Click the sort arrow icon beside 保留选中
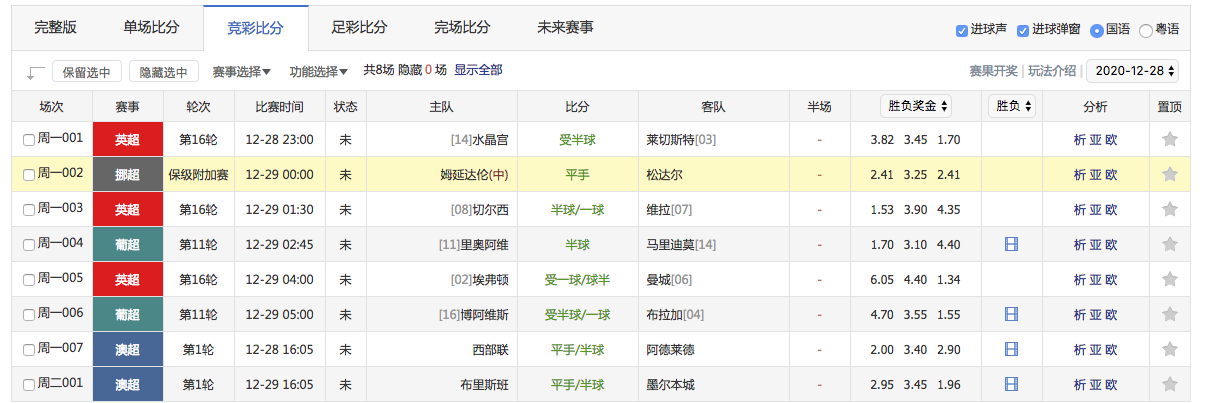The height and width of the screenshot is (403, 1217). click(36, 72)
